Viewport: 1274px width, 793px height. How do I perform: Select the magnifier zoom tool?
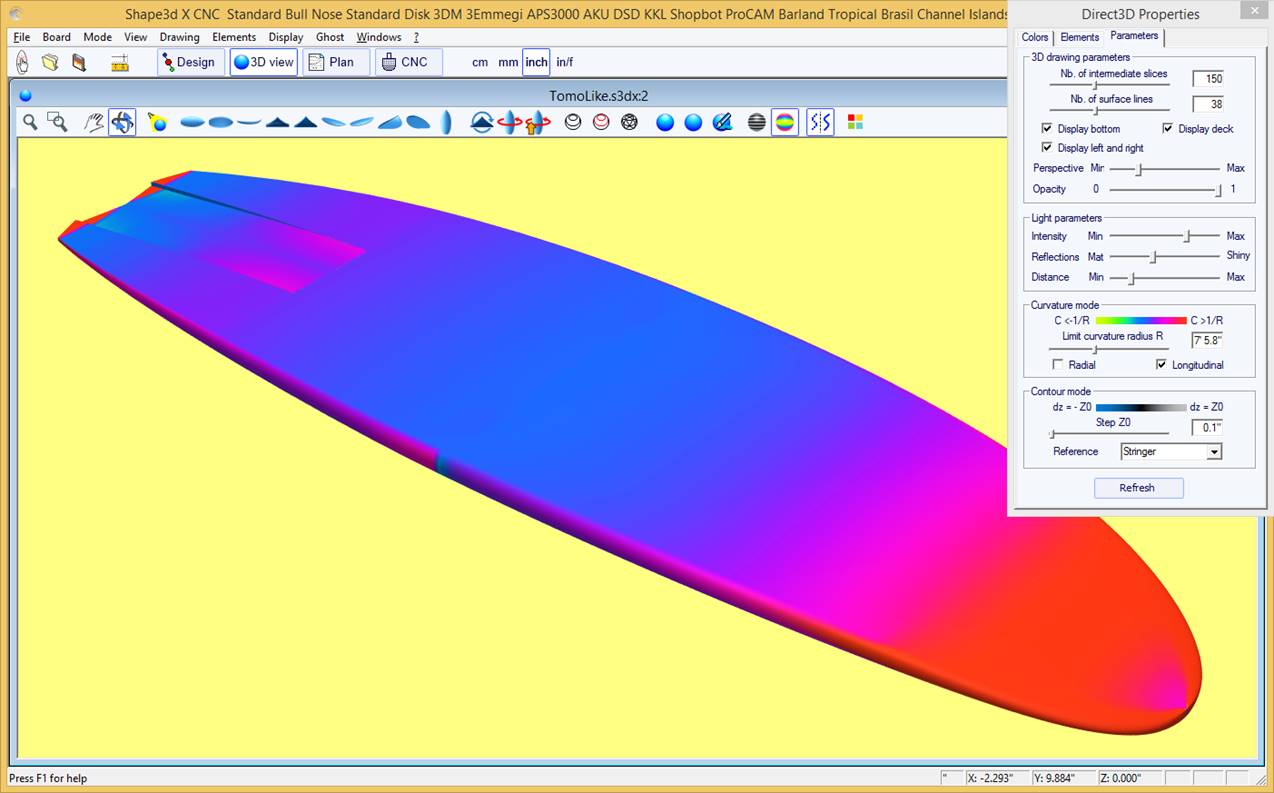point(31,122)
